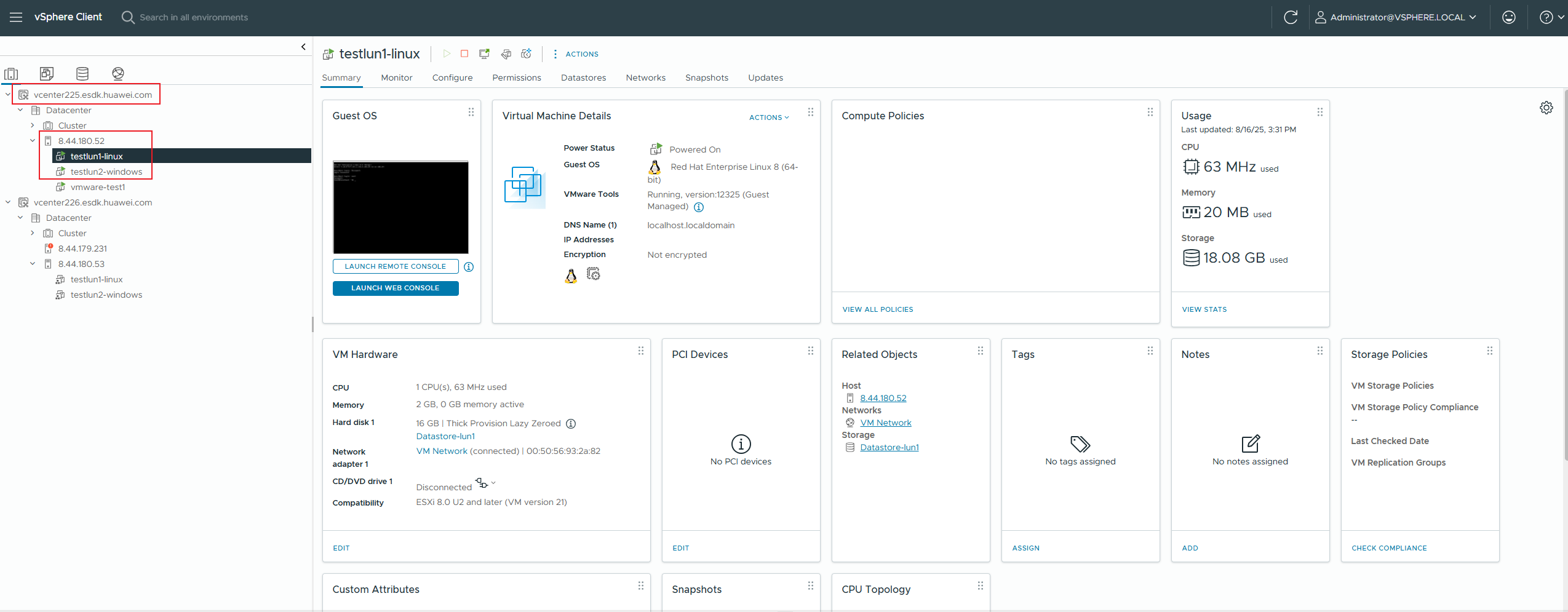
Task: Select host 8.44.179.231 in tree
Action: pyautogui.click(x=82, y=248)
